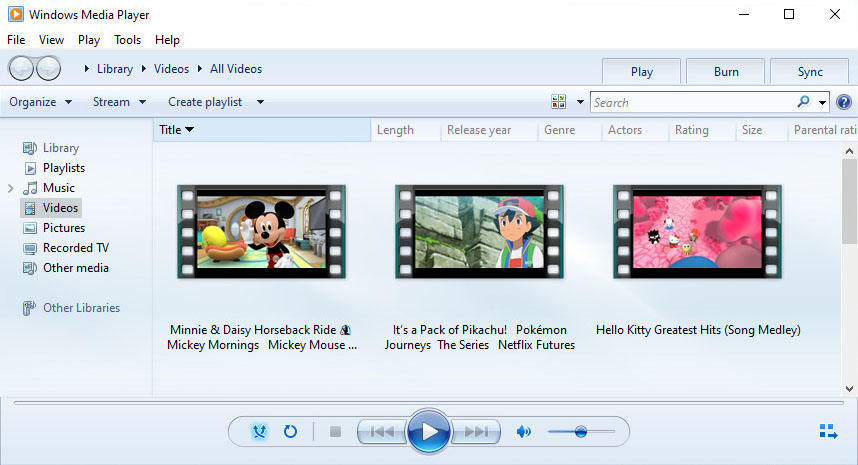
Task: Click the Music note icon in the sidebar
Action: 30,188
